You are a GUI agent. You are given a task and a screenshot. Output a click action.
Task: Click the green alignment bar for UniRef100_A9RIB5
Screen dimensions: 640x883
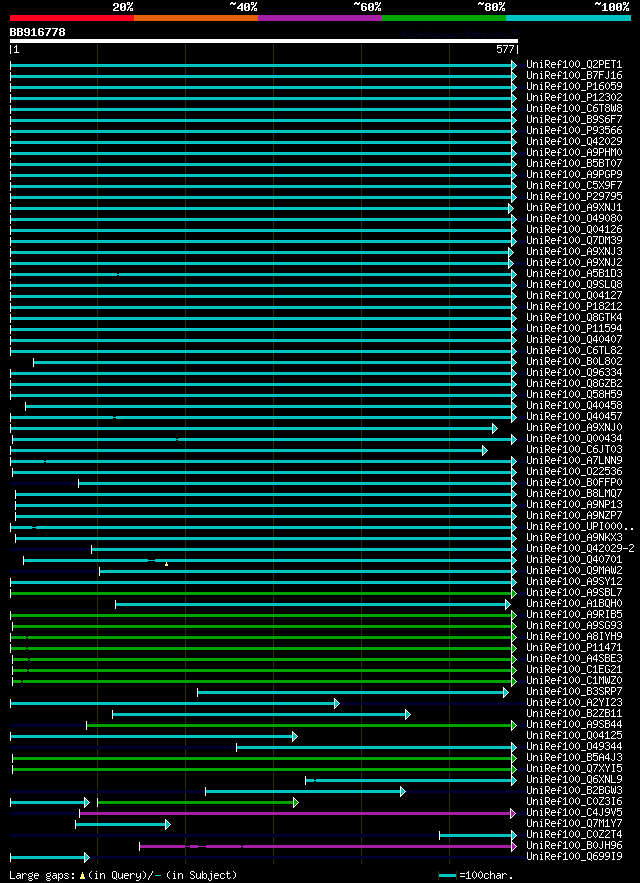263,615
